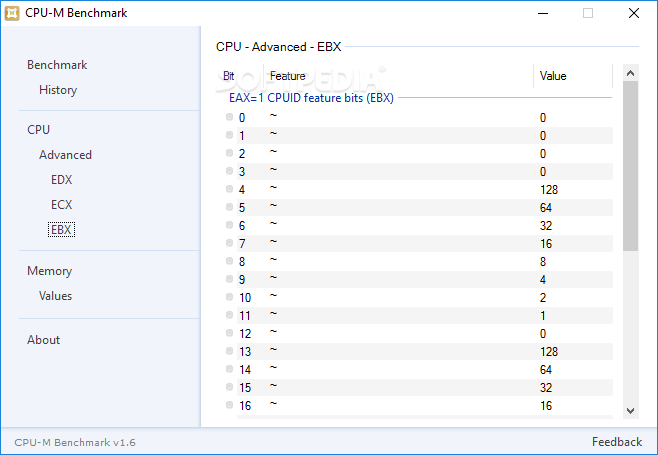Click the bullet icon for bit 5
Viewport: 658px width, 455px height.
[x=230, y=207]
